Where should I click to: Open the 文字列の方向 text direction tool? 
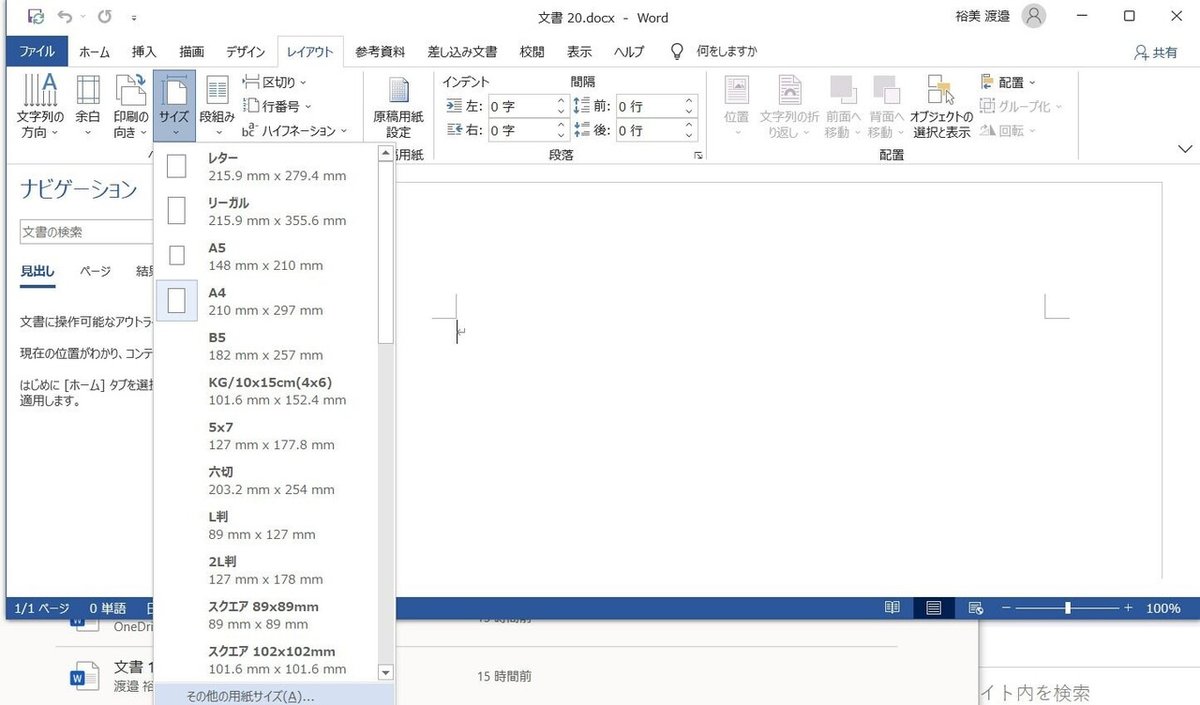tap(40, 106)
